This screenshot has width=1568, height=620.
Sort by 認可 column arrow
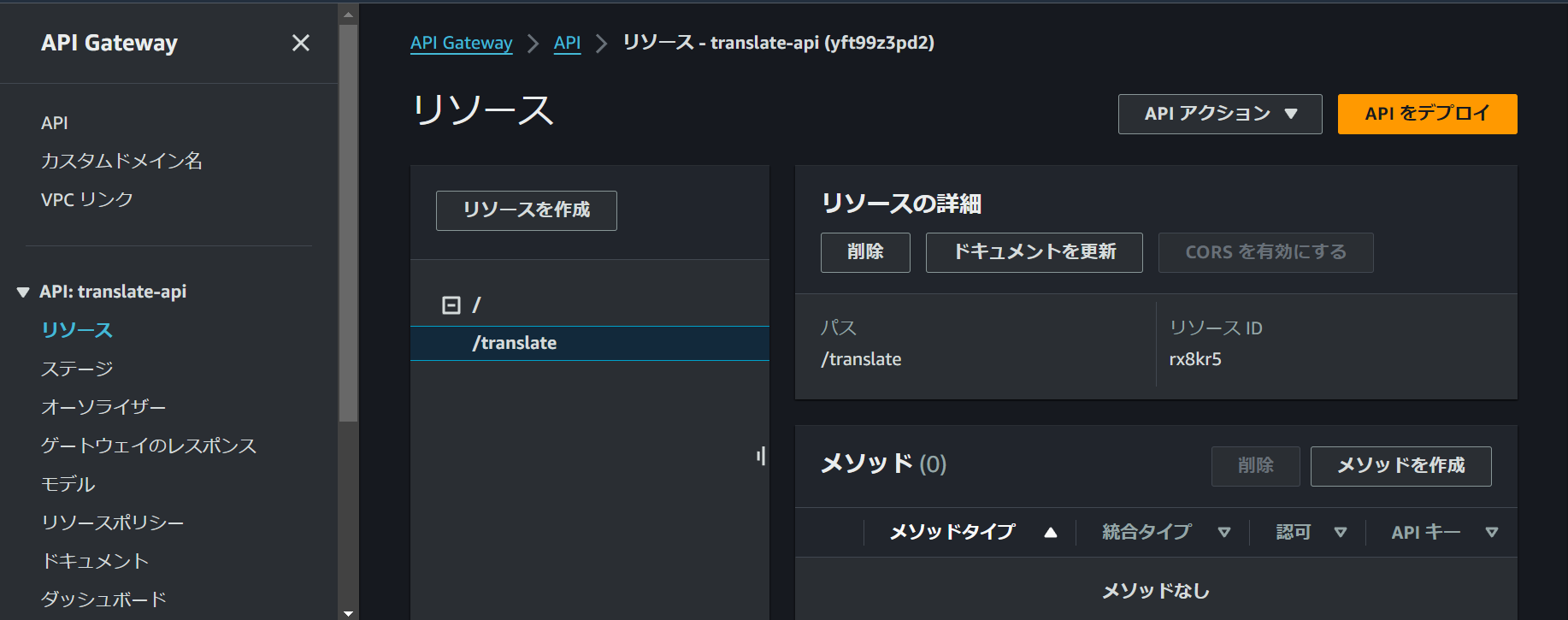click(1341, 533)
